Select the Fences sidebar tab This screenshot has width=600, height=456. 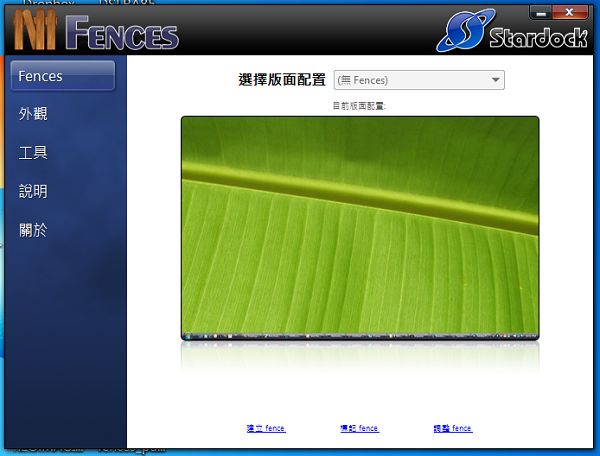[x=63, y=76]
